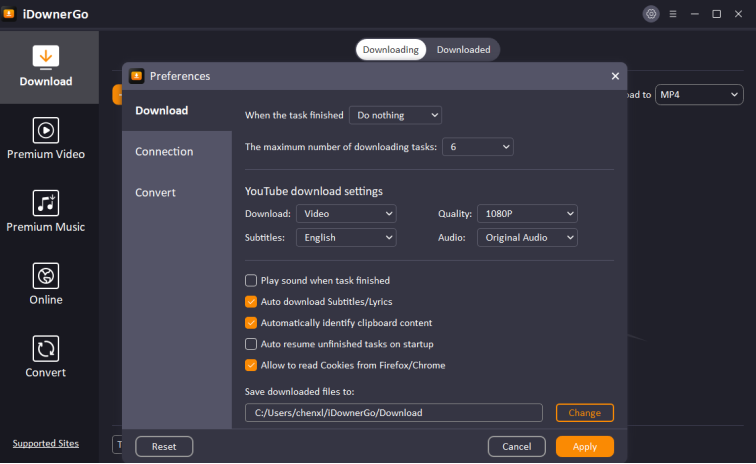Click the settings gear icon in title bar
This screenshot has height=464, width=756.
(651, 14)
